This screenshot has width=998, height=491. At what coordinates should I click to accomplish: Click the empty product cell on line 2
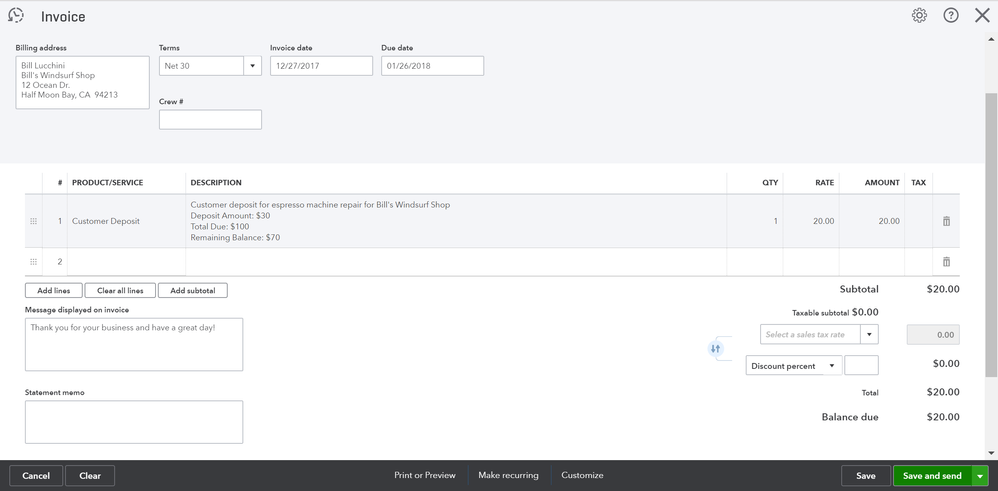click(x=127, y=262)
